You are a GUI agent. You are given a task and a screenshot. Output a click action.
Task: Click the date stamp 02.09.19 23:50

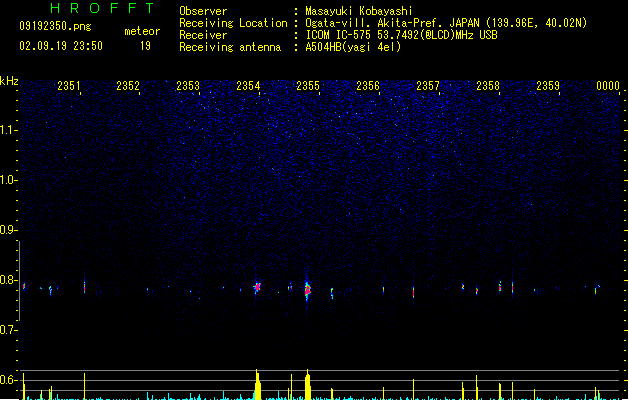[x=61, y=46]
